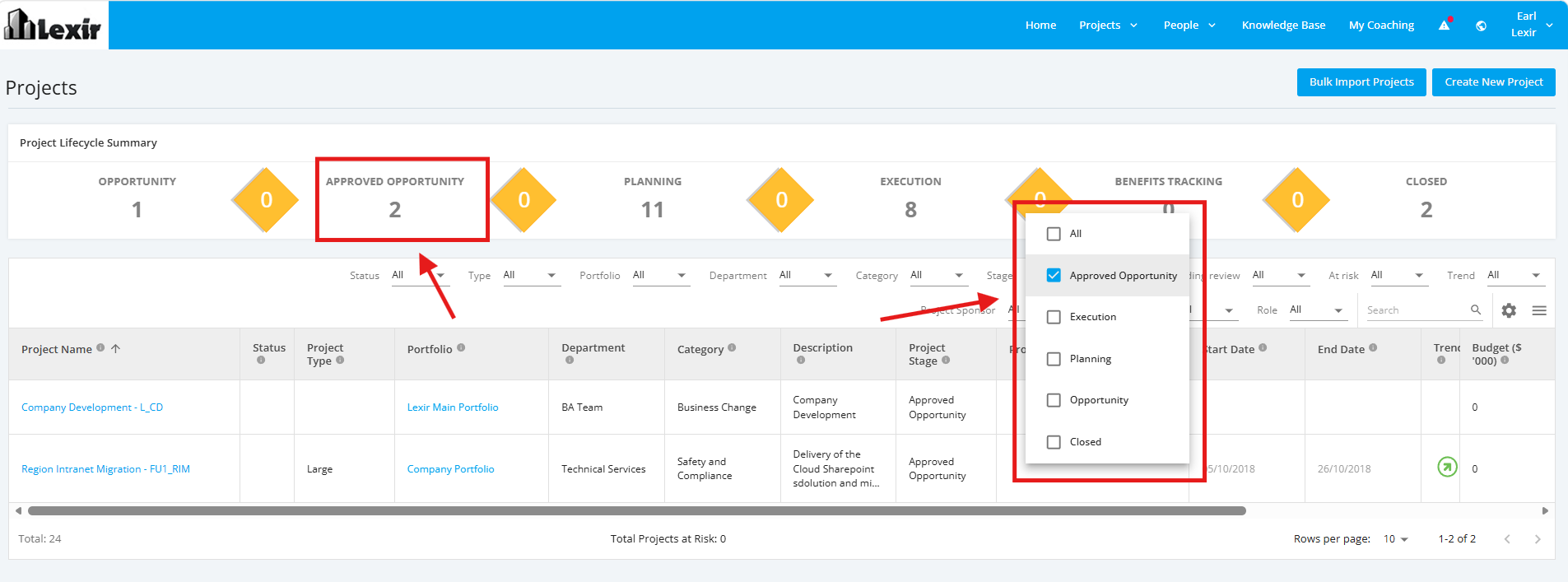Open the alert notifications icon
The height and width of the screenshot is (582, 1568).
pos(1445,25)
